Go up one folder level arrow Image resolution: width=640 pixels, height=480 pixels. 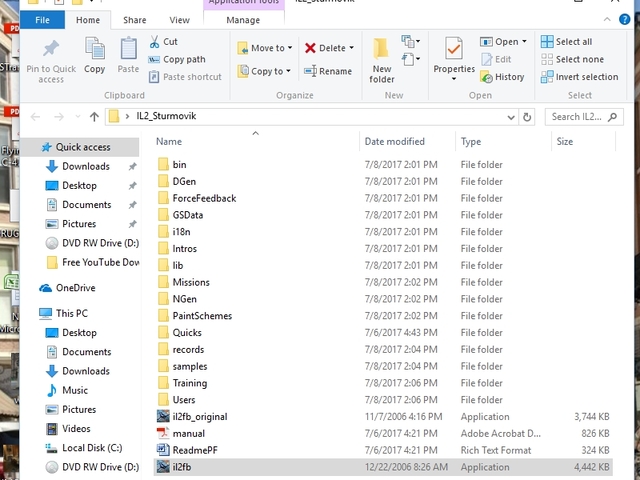94,117
